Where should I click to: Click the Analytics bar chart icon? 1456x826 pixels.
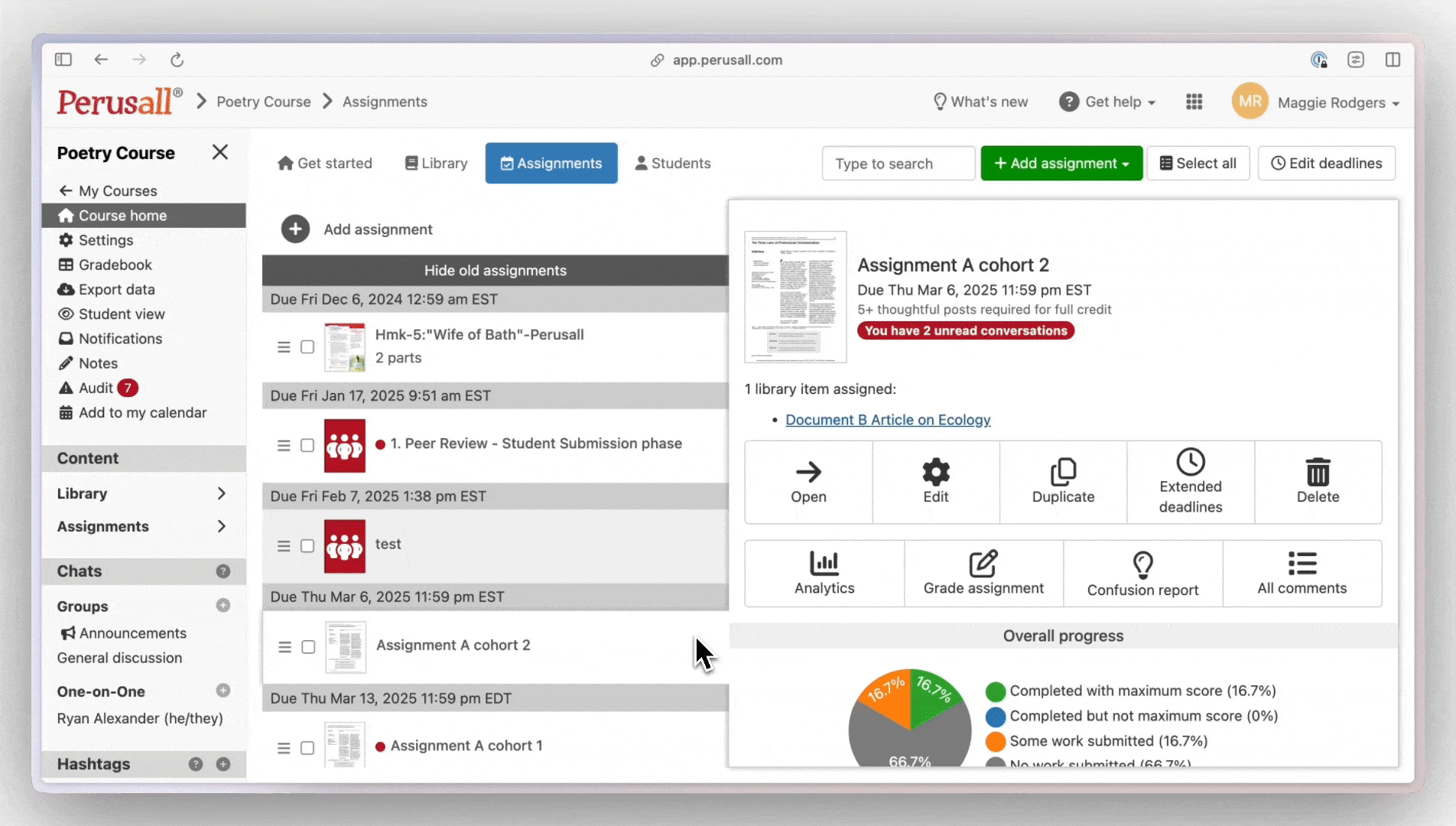(824, 564)
